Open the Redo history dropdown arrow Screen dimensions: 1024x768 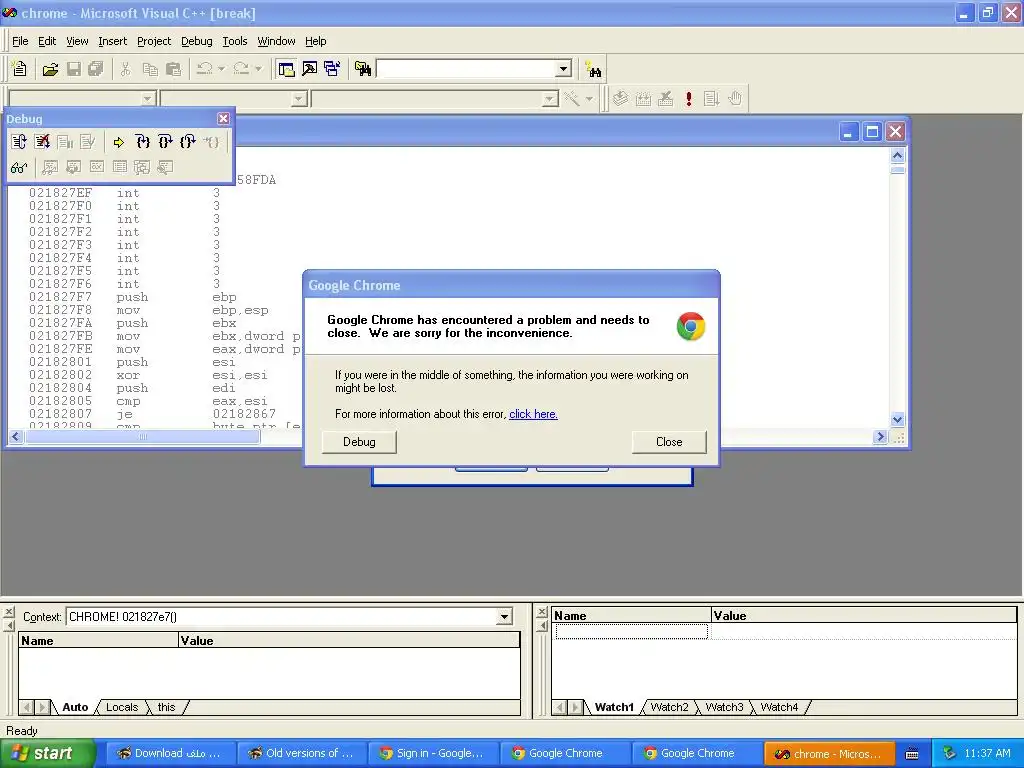coord(258,69)
